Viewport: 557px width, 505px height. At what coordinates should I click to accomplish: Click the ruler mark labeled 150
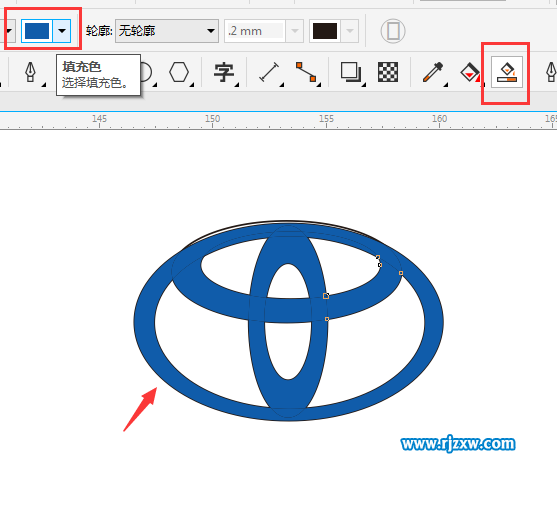(x=212, y=119)
